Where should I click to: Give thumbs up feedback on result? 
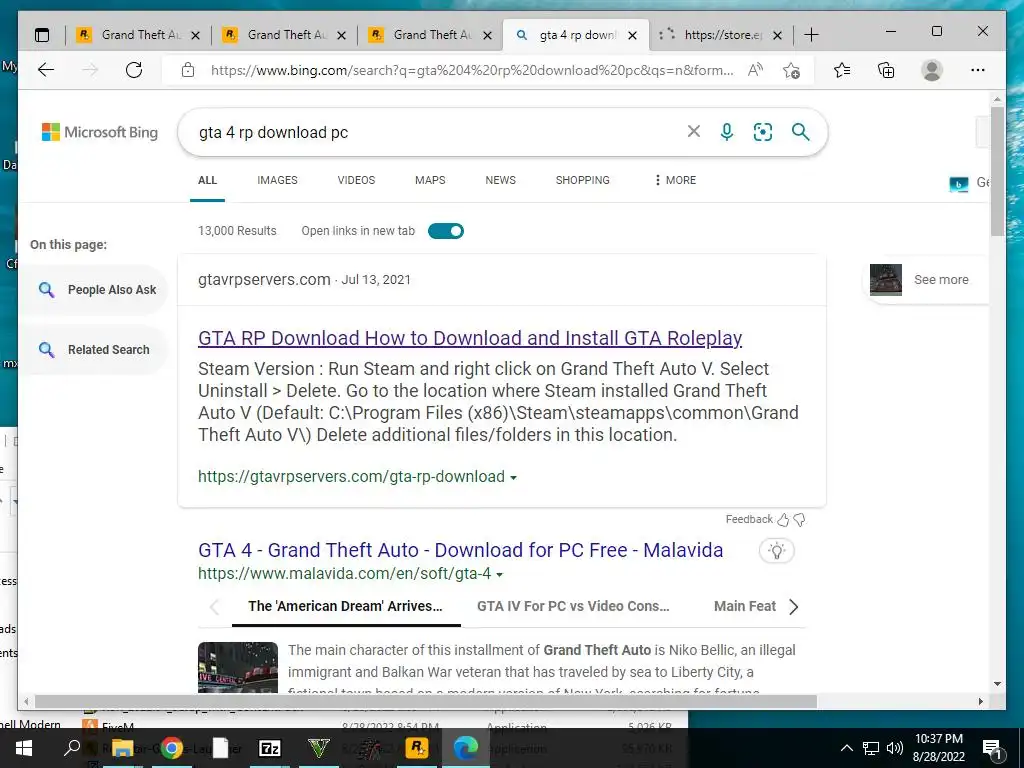click(783, 520)
